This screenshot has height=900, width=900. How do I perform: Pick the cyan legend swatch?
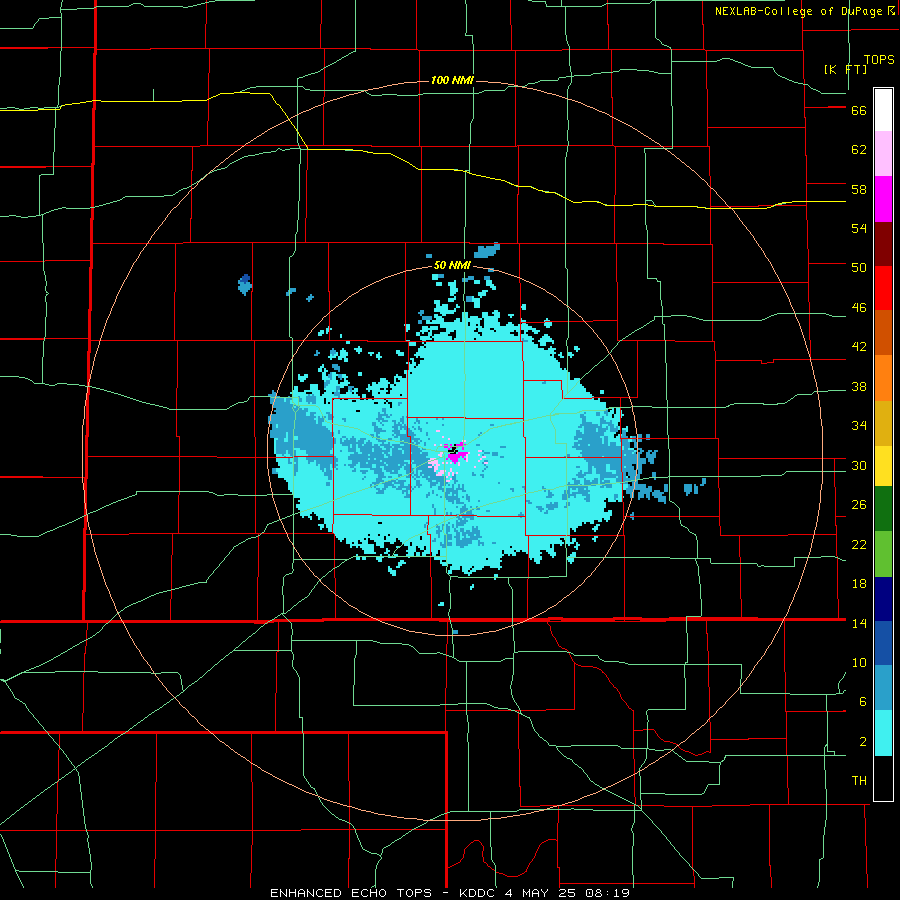[883, 733]
